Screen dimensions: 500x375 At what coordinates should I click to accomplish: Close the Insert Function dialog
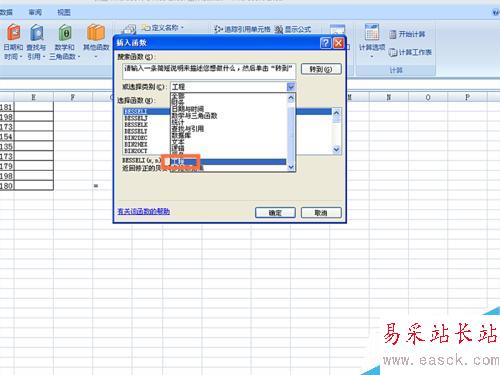[x=338, y=43]
